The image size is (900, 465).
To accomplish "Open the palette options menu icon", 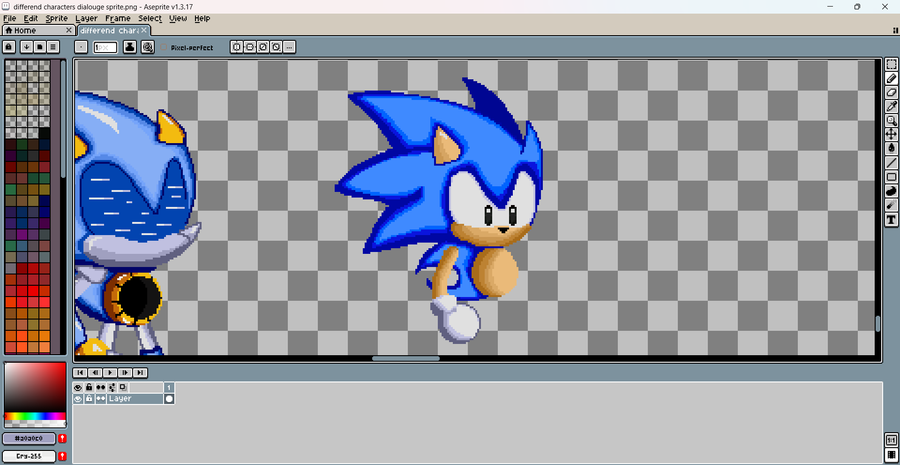I will pyautogui.click(x=53, y=47).
